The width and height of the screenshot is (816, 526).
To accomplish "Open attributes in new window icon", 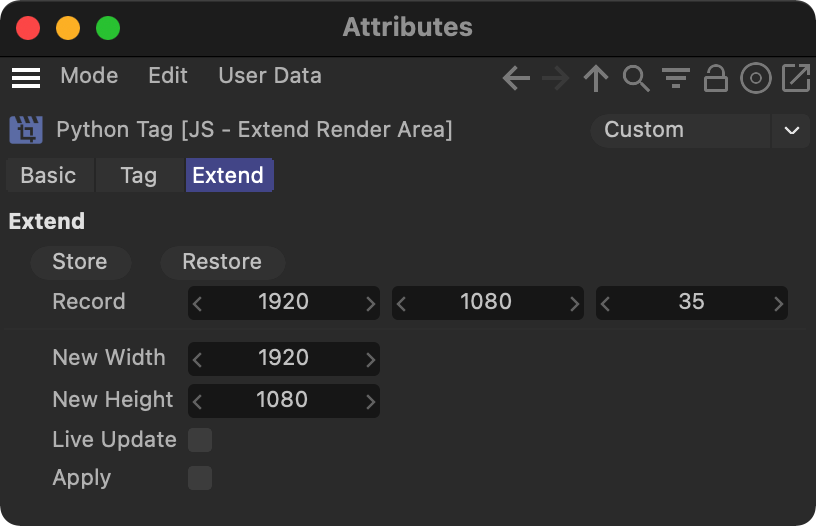I will pos(795,78).
